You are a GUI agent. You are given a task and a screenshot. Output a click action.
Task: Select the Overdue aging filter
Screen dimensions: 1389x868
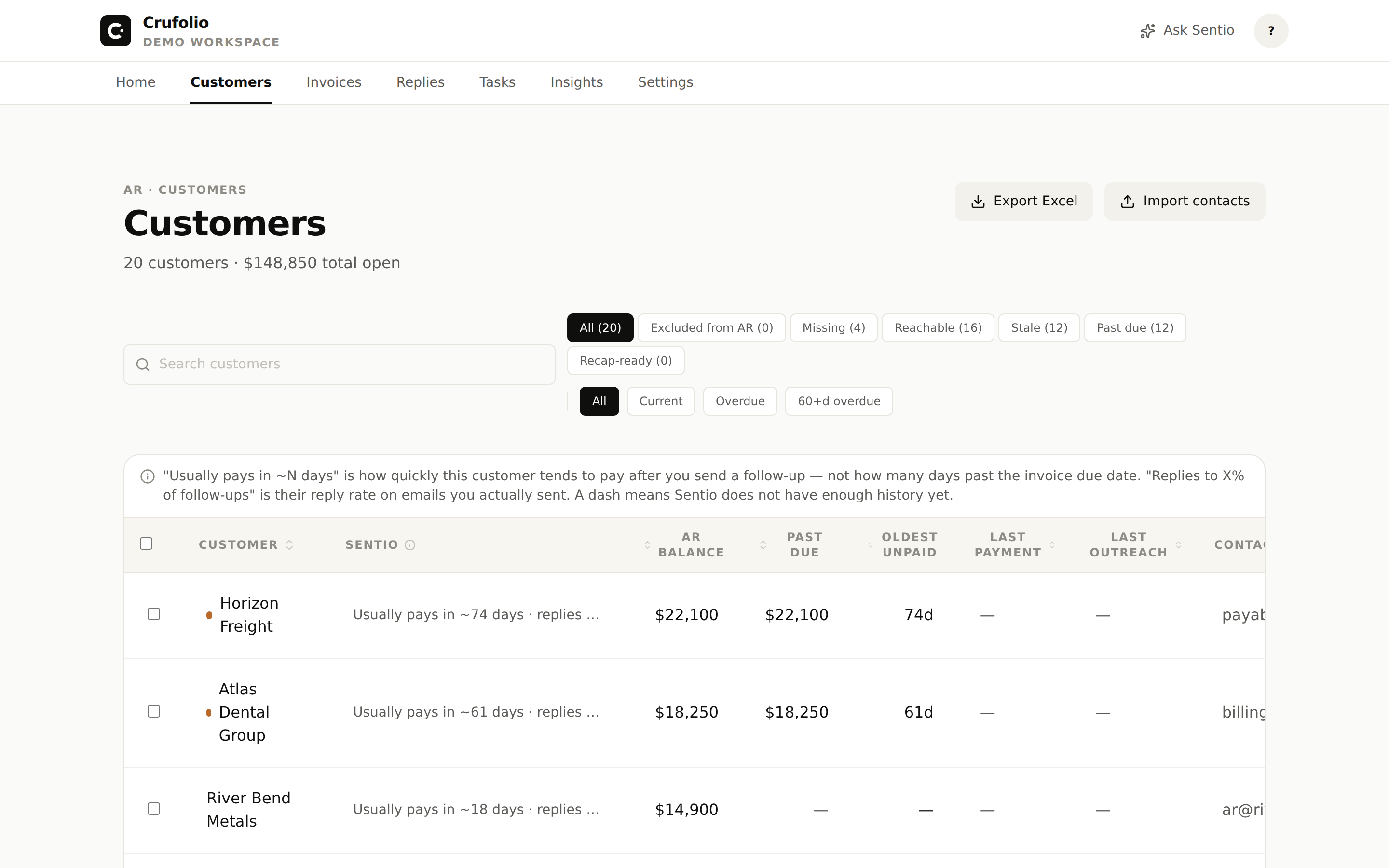pos(740,401)
